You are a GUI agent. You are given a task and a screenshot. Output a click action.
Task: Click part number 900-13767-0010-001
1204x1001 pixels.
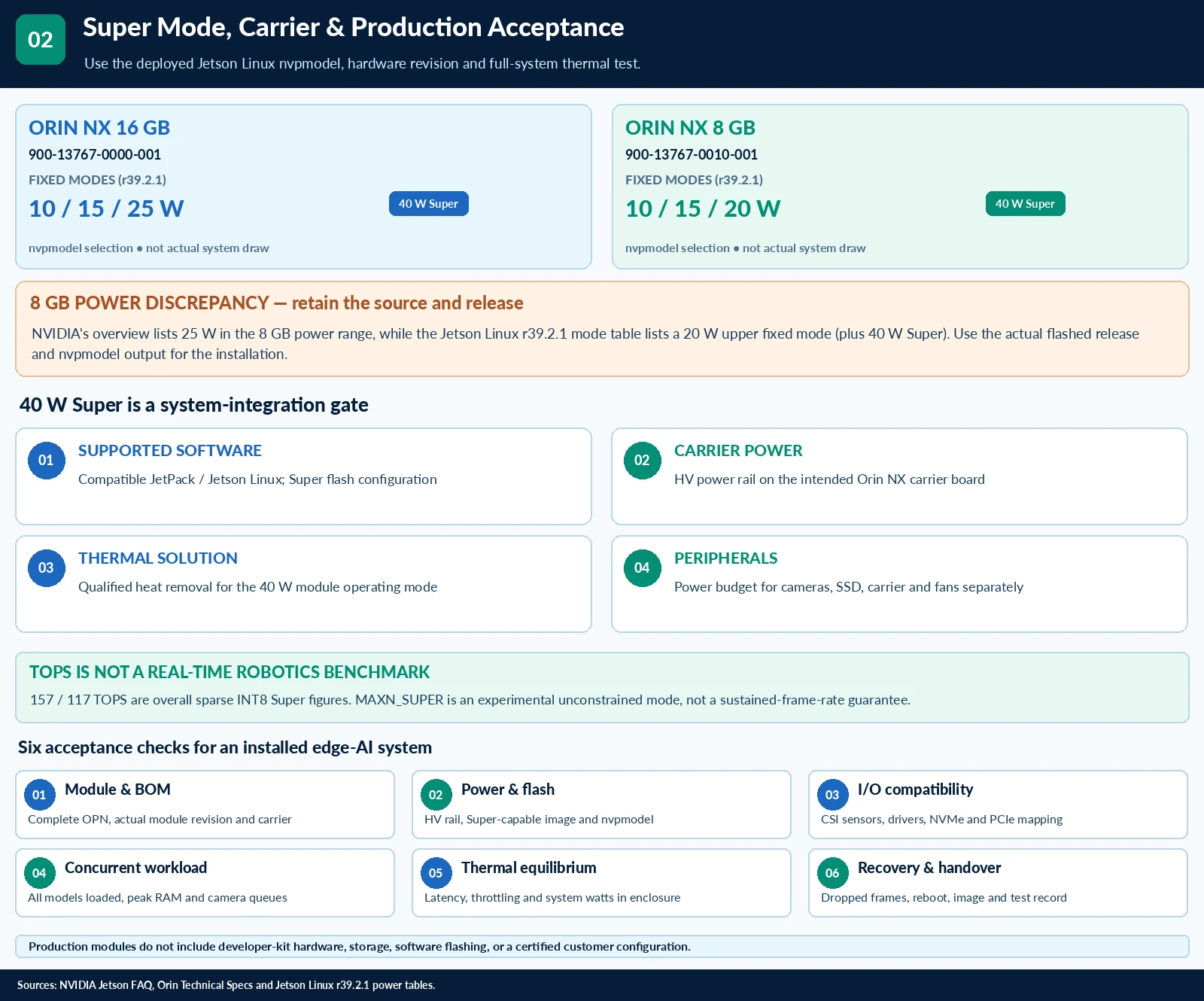[692, 154]
